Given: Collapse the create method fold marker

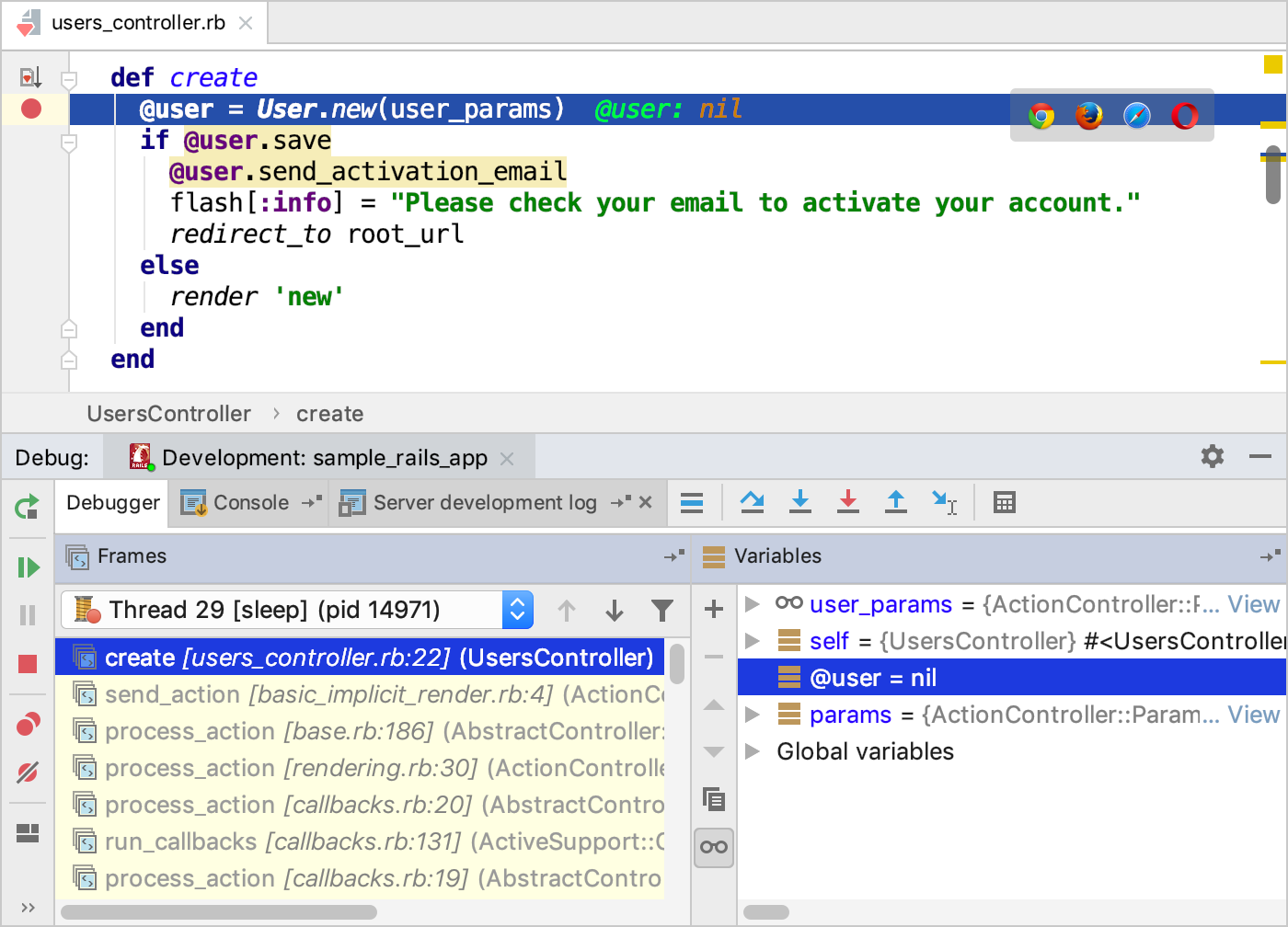Looking at the screenshot, I should [x=69, y=80].
